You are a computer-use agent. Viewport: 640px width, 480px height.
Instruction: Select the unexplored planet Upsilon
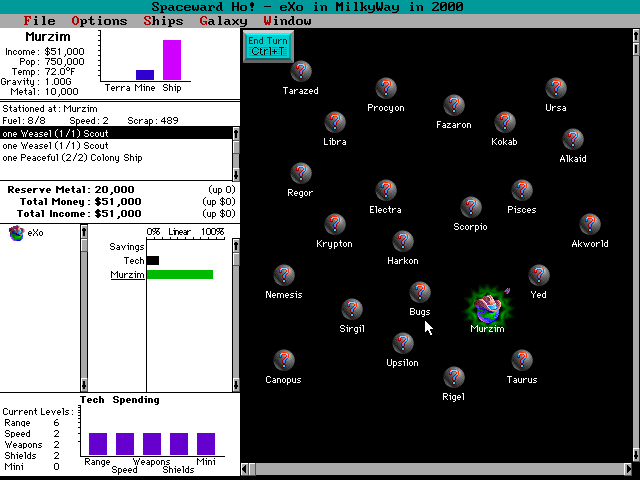pyautogui.click(x=403, y=343)
